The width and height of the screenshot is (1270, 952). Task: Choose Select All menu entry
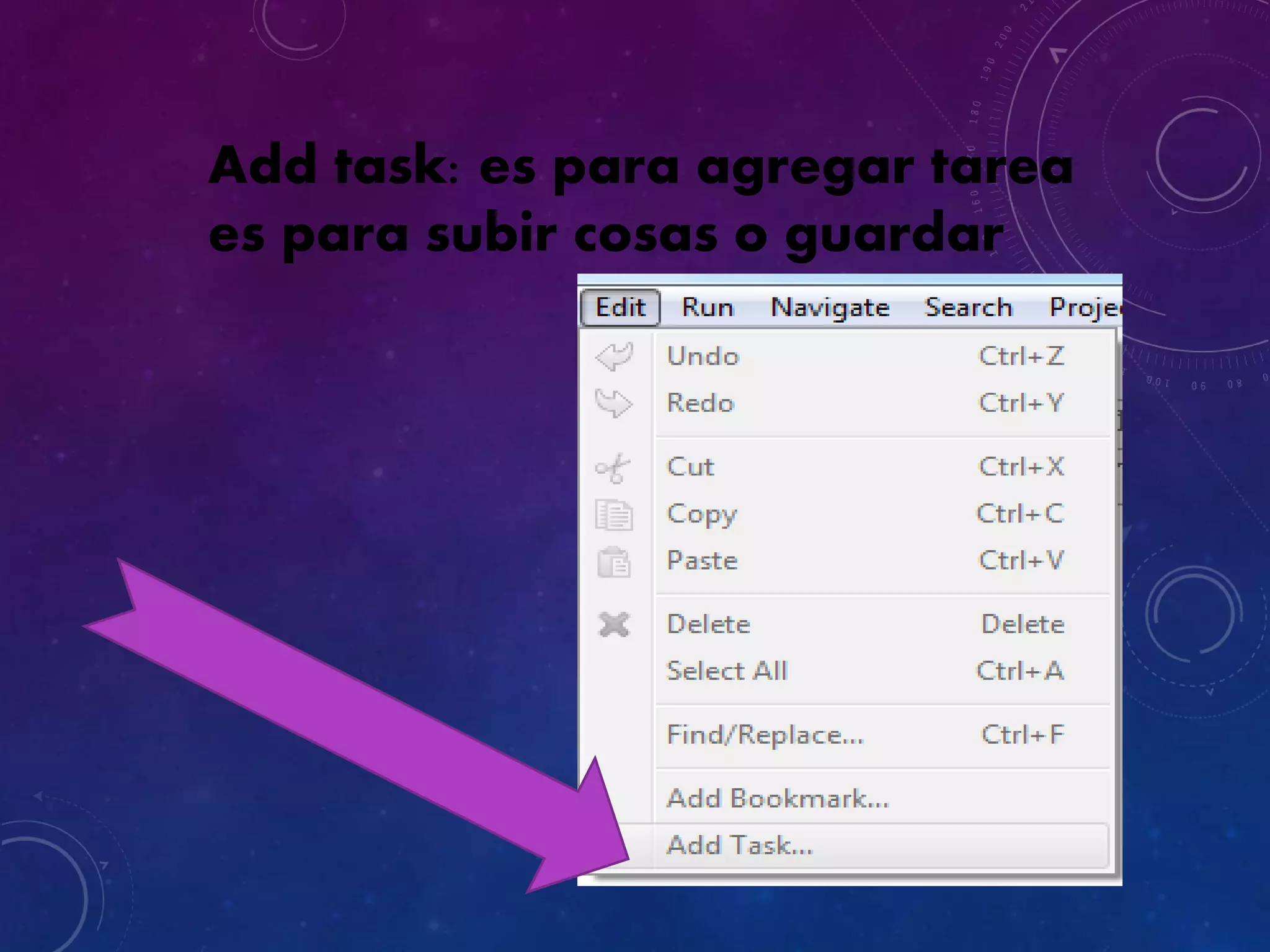(882, 671)
